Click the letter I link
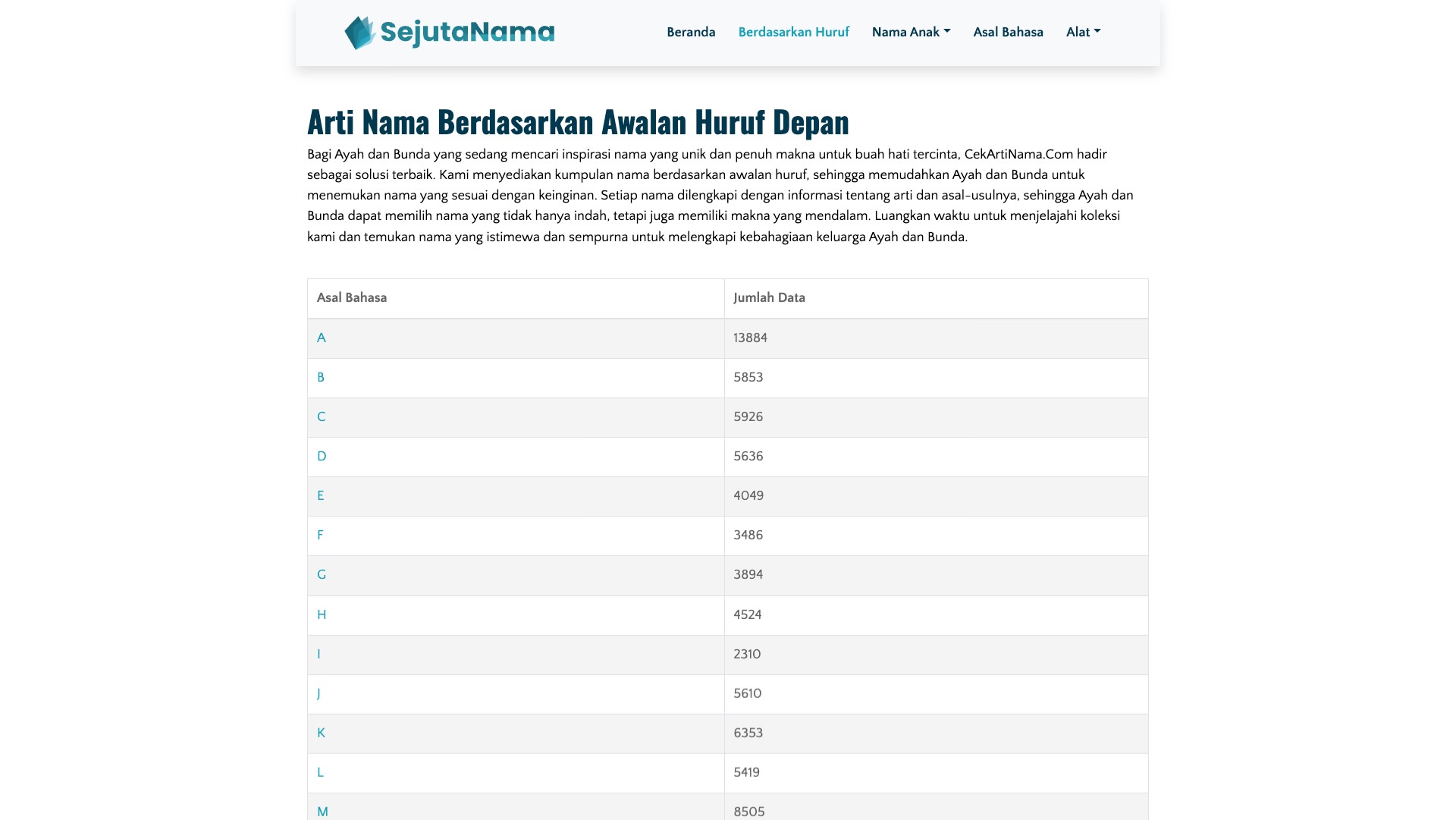Screen dimensions: 1456x820 [319, 654]
